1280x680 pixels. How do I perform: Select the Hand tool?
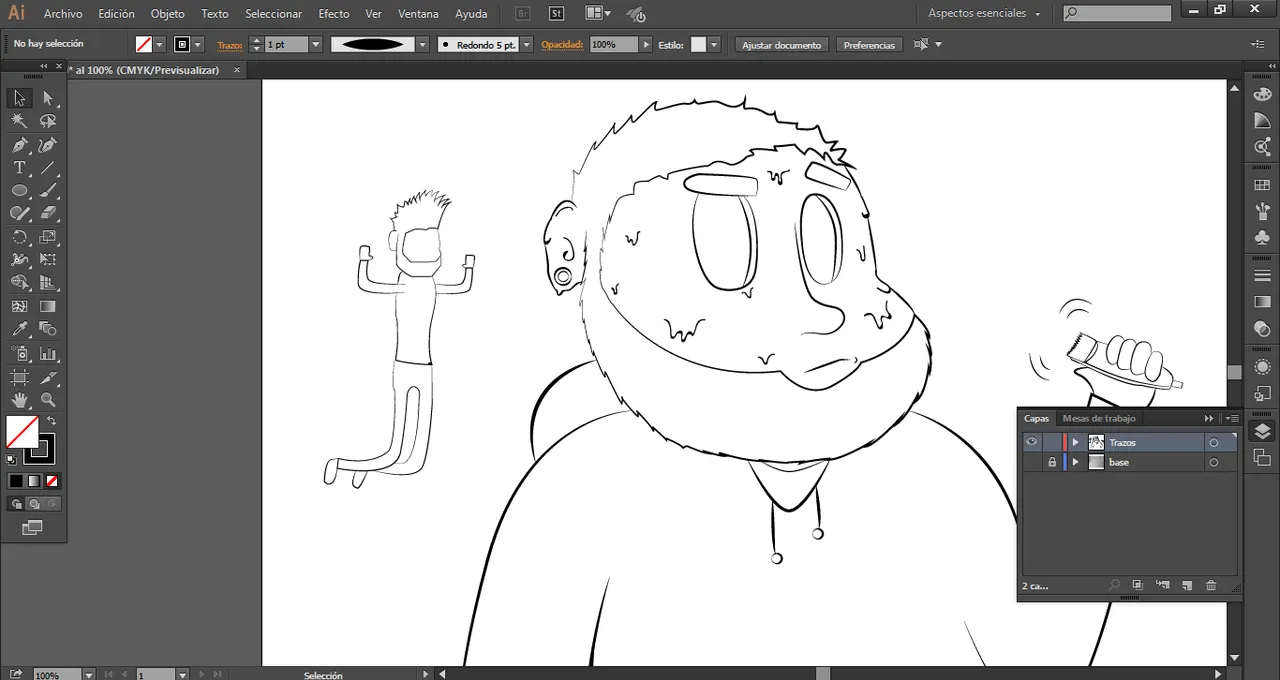click(19, 400)
